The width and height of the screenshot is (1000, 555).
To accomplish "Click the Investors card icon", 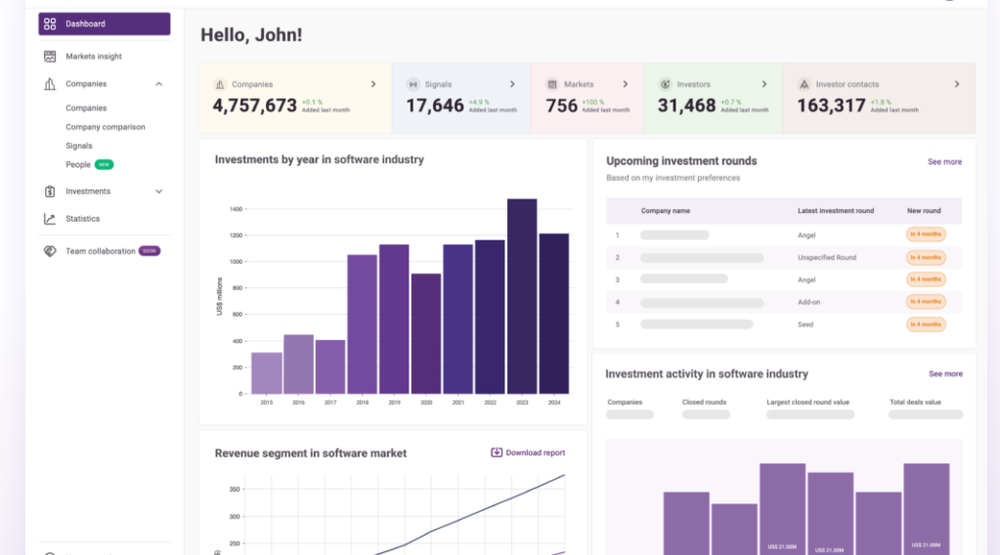I will pyautogui.click(x=665, y=84).
